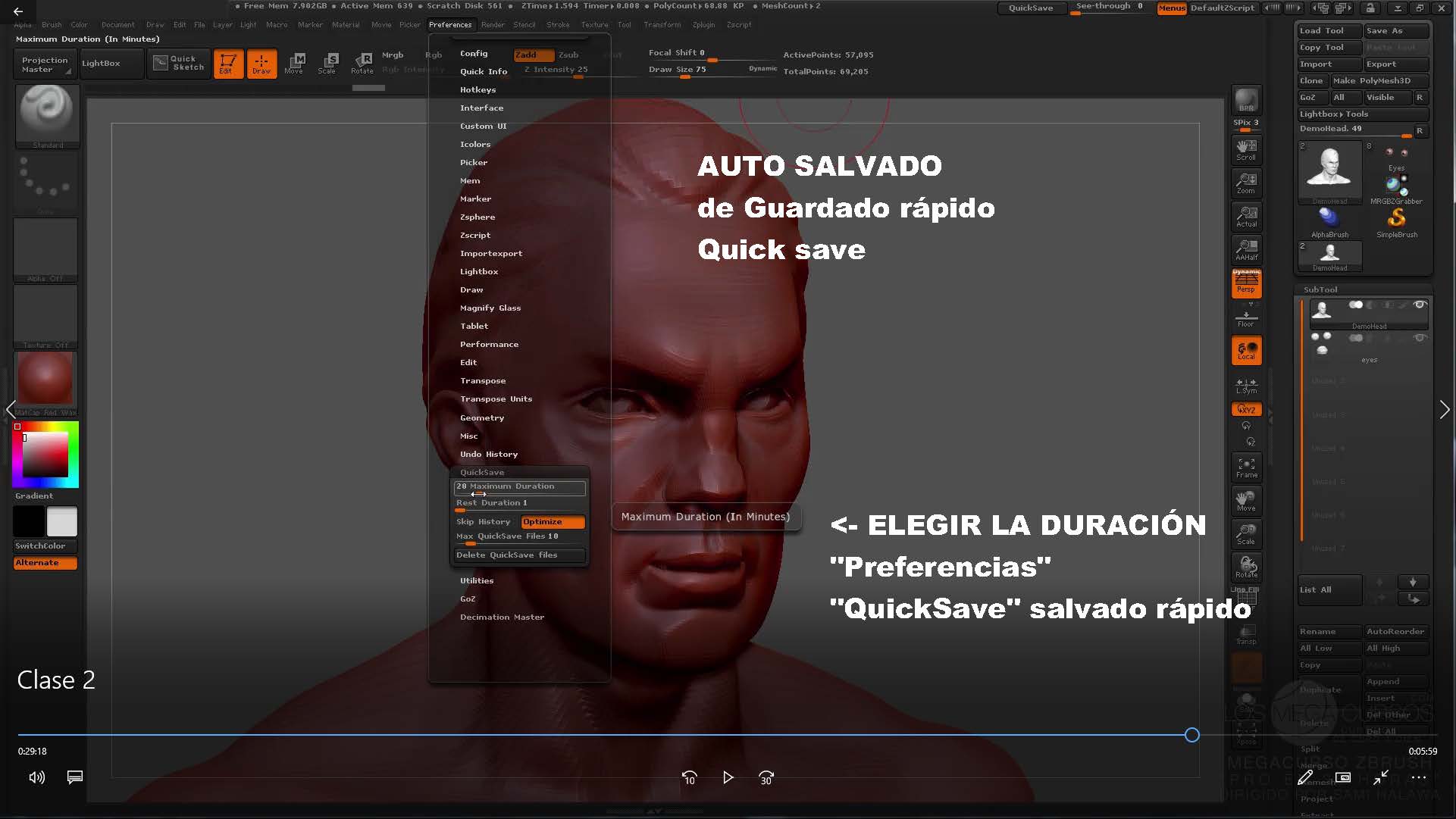1456x819 pixels.
Task: Toggle the Optimize option in QuickSave
Action: tap(553, 522)
